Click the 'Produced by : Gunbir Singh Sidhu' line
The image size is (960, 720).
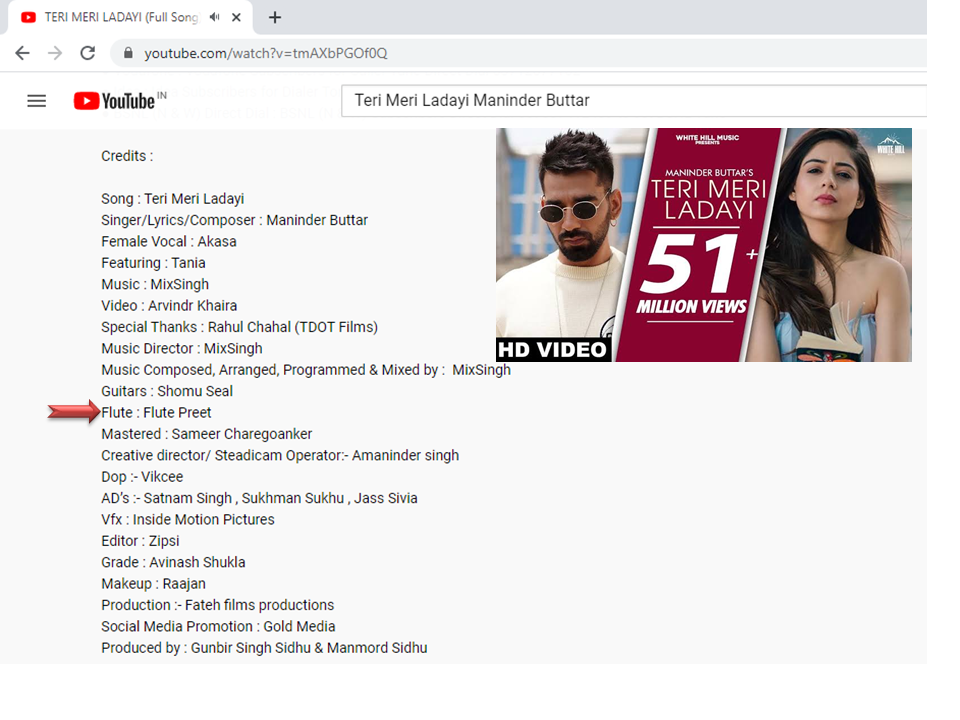(264, 648)
